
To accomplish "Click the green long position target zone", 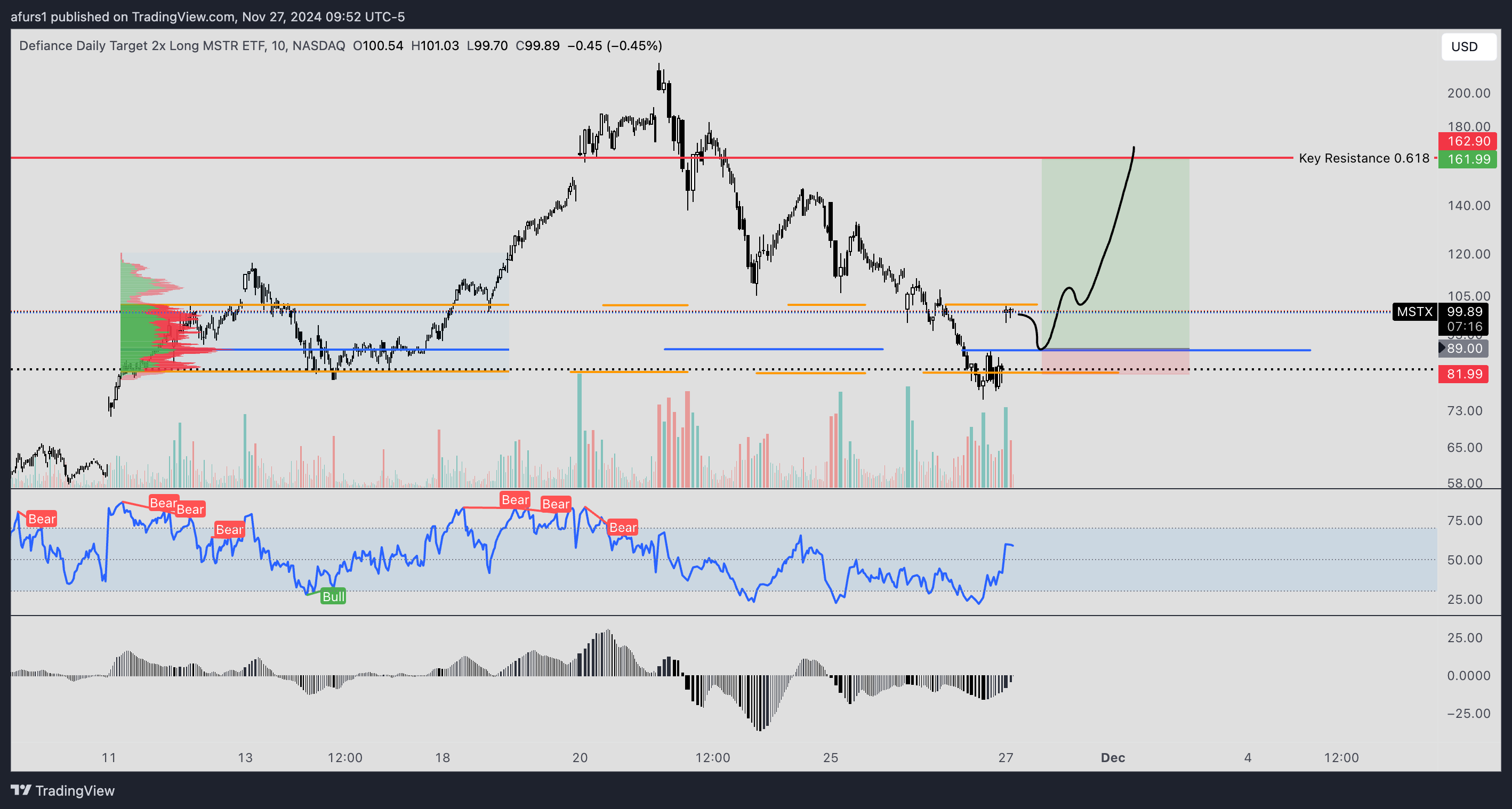I will click(x=1115, y=254).
